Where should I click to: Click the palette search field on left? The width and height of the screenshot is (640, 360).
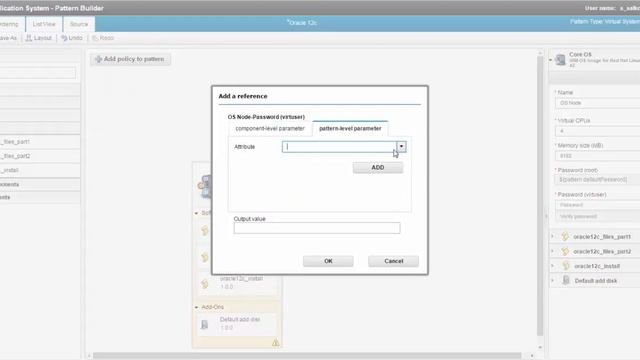(x=38, y=73)
